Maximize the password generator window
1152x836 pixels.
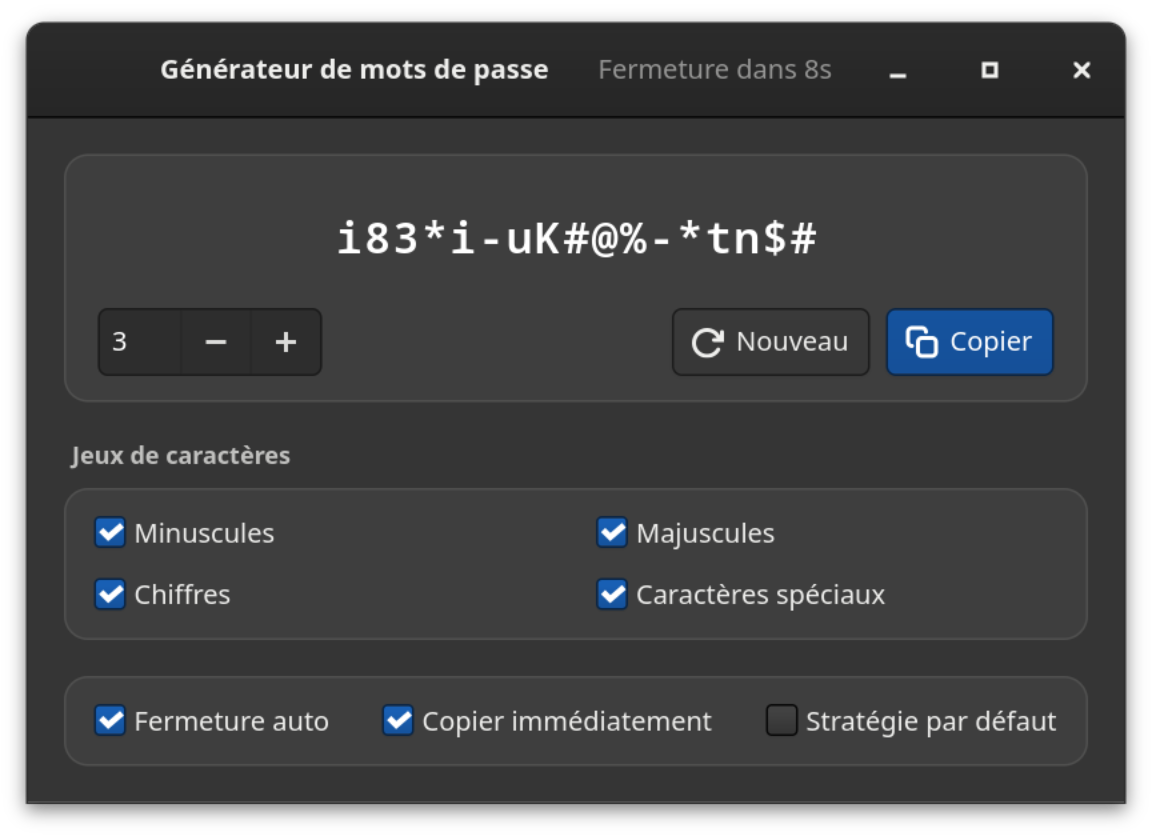pos(990,71)
